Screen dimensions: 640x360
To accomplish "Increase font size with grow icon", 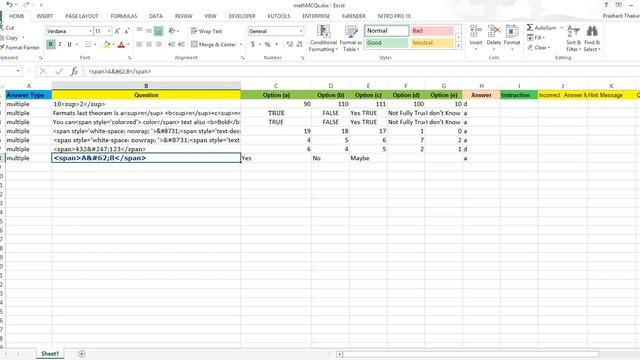I will click(117, 31).
